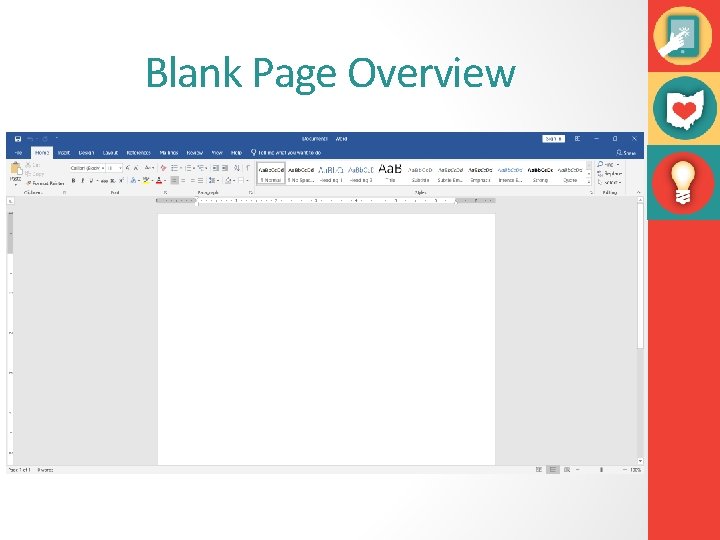Switch to the Design tab
The height and width of the screenshot is (540, 720).
pyautogui.click(x=86, y=152)
